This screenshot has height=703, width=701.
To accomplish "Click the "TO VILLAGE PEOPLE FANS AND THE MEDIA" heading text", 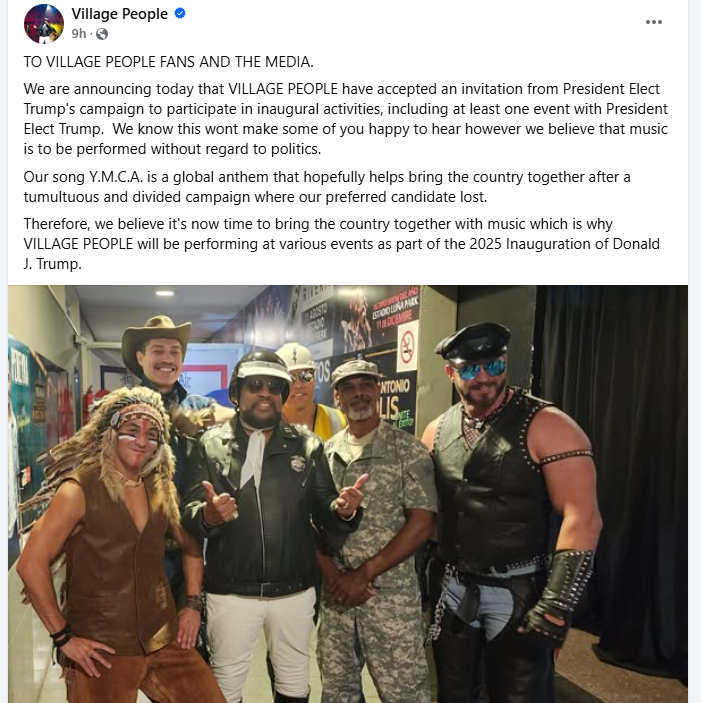I will click(x=169, y=61).
